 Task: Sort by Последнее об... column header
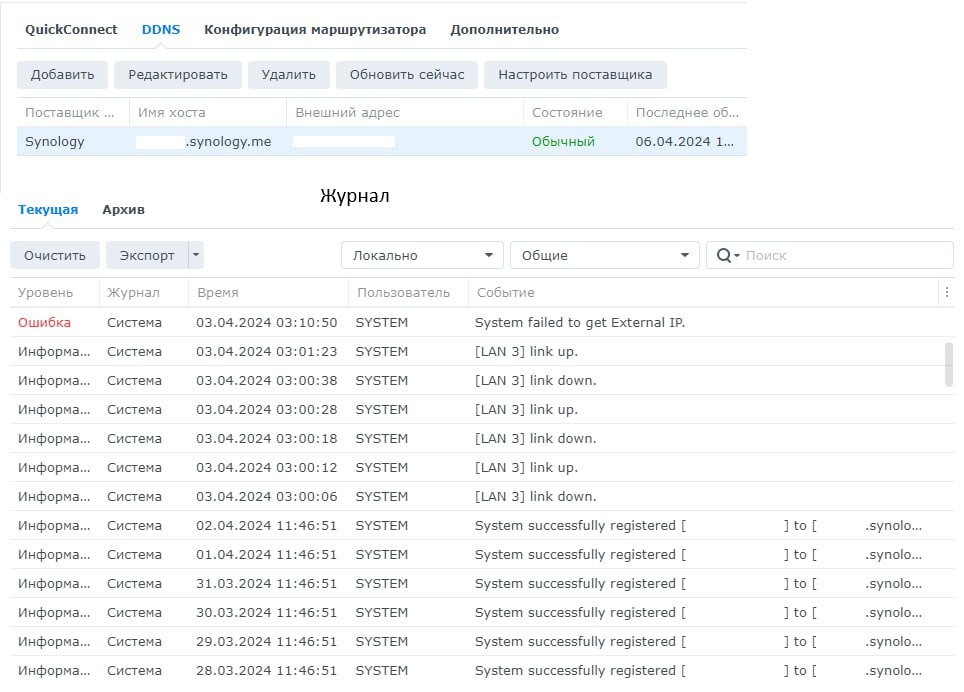[x=687, y=112]
